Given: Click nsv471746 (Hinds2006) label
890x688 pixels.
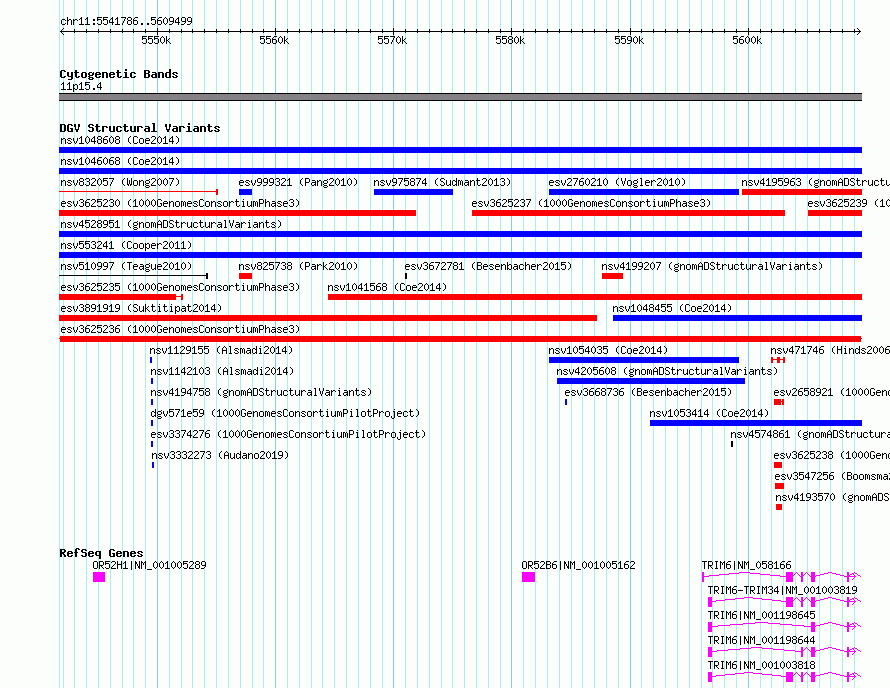Looking at the screenshot, I should click(830, 350).
